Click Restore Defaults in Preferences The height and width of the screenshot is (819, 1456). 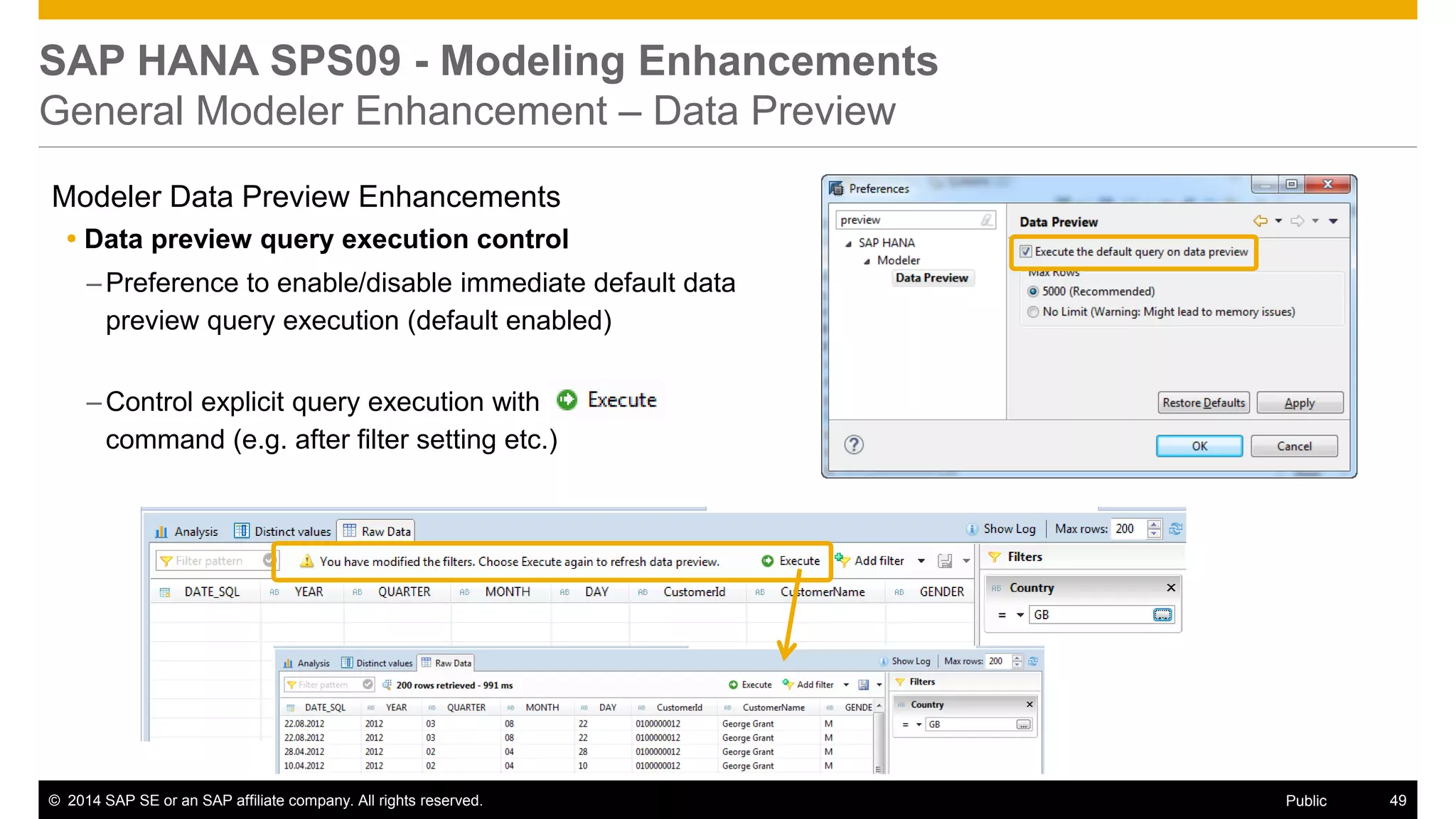click(x=1204, y=403)
